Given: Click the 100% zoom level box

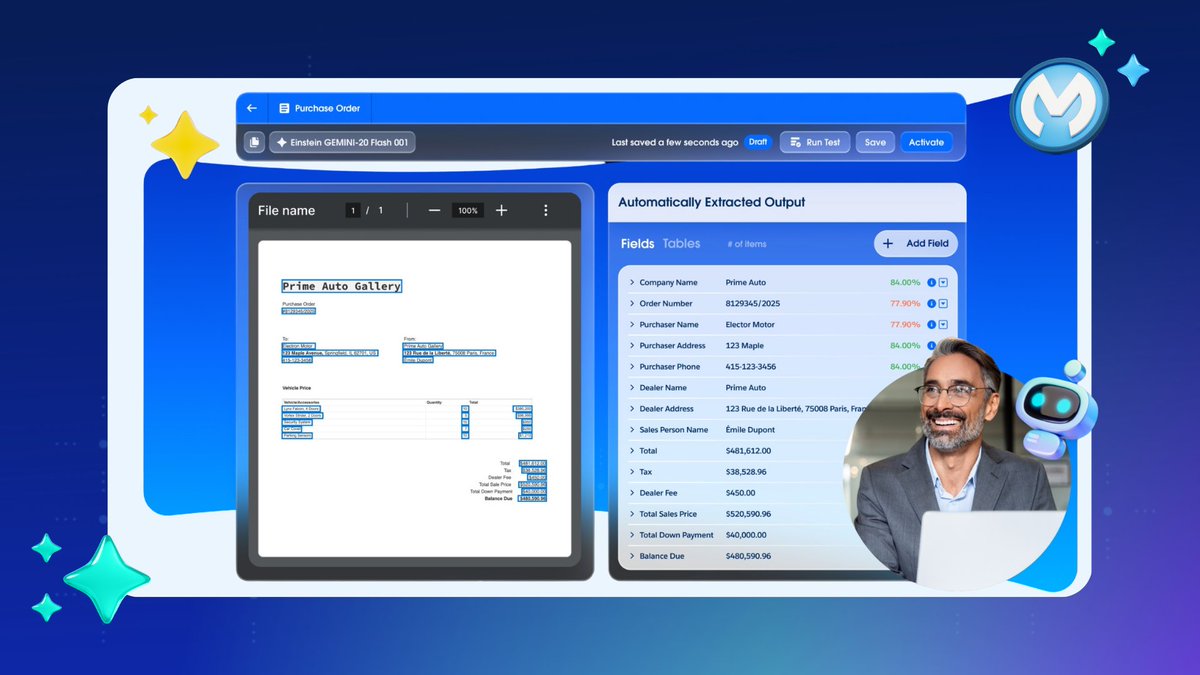Looking at the screenshot, I should coord(467,210).
